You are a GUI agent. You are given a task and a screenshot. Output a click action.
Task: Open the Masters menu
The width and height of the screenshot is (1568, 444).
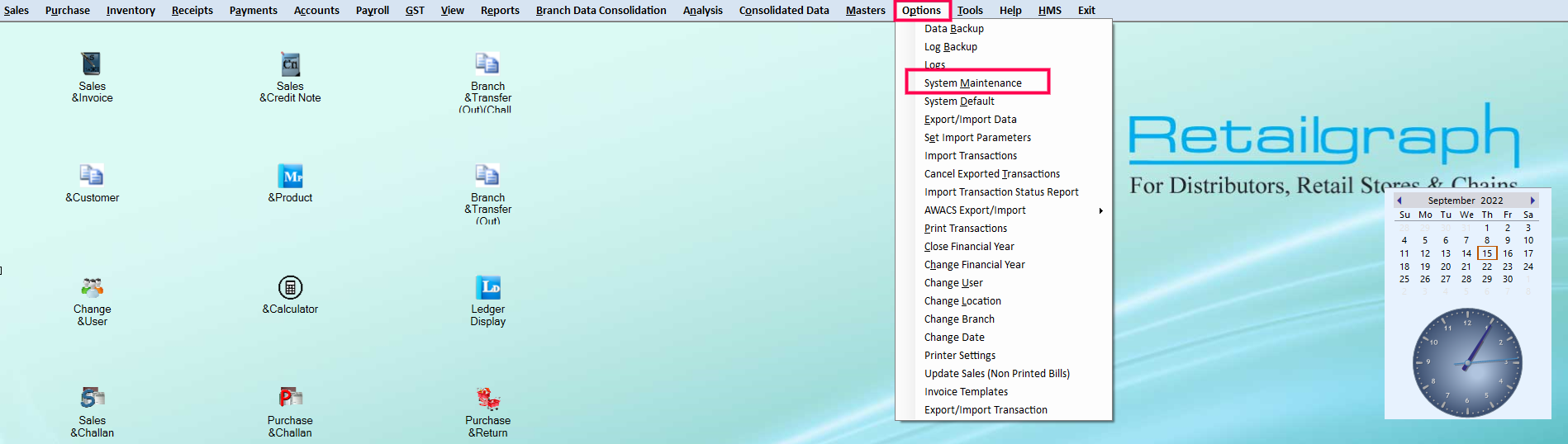[x=866, y=11]
